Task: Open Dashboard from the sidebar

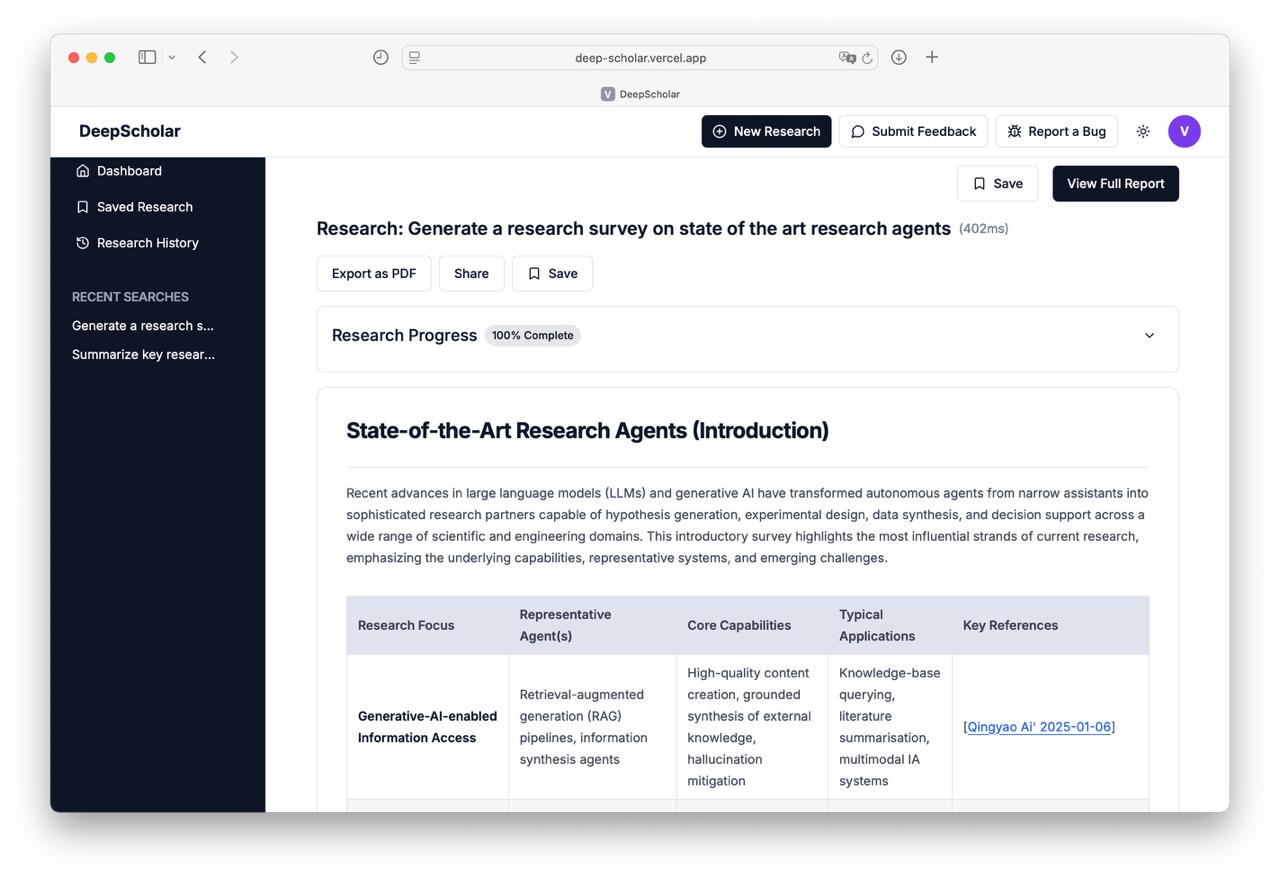Action: [x=129, y=171]
